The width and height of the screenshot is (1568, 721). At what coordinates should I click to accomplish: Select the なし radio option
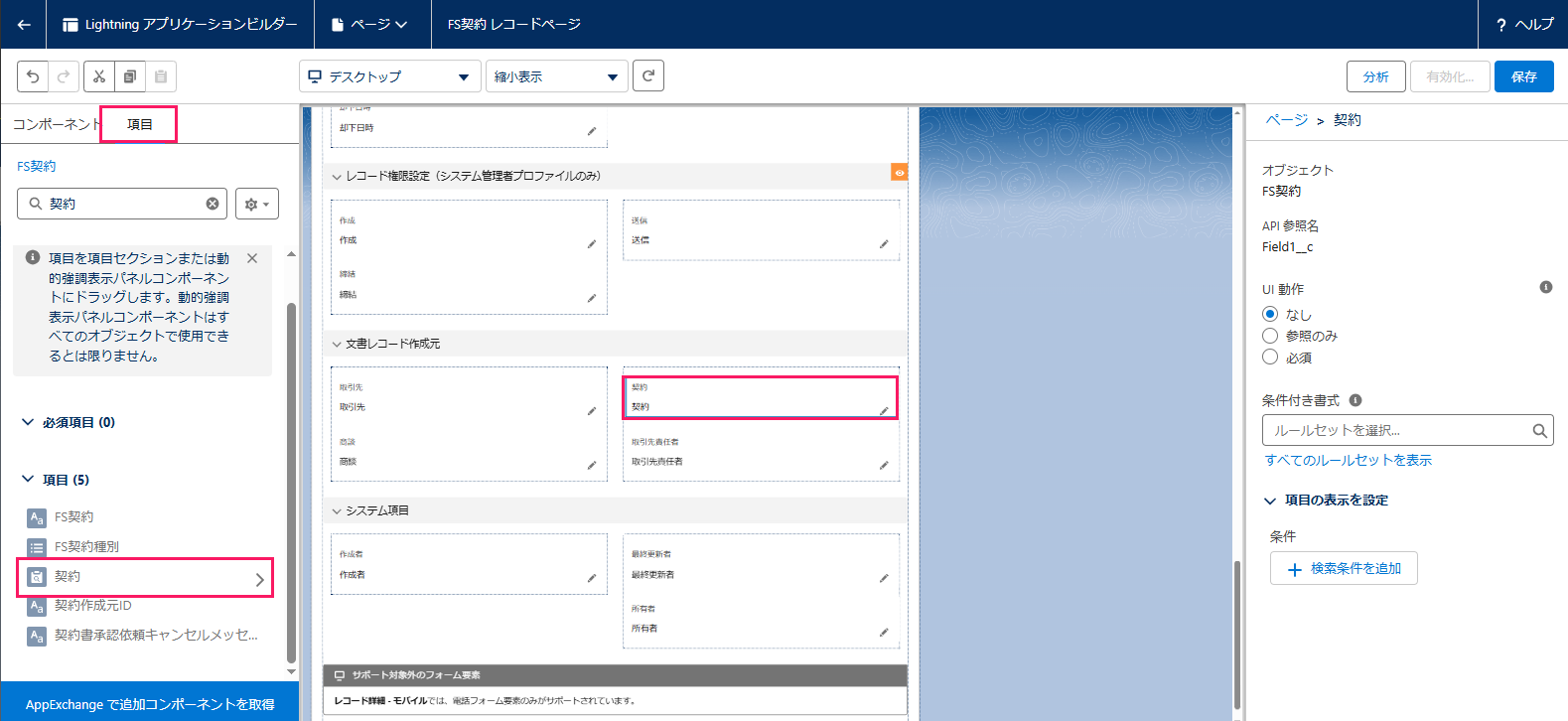pyautogui.click(x=1270, y=314)
